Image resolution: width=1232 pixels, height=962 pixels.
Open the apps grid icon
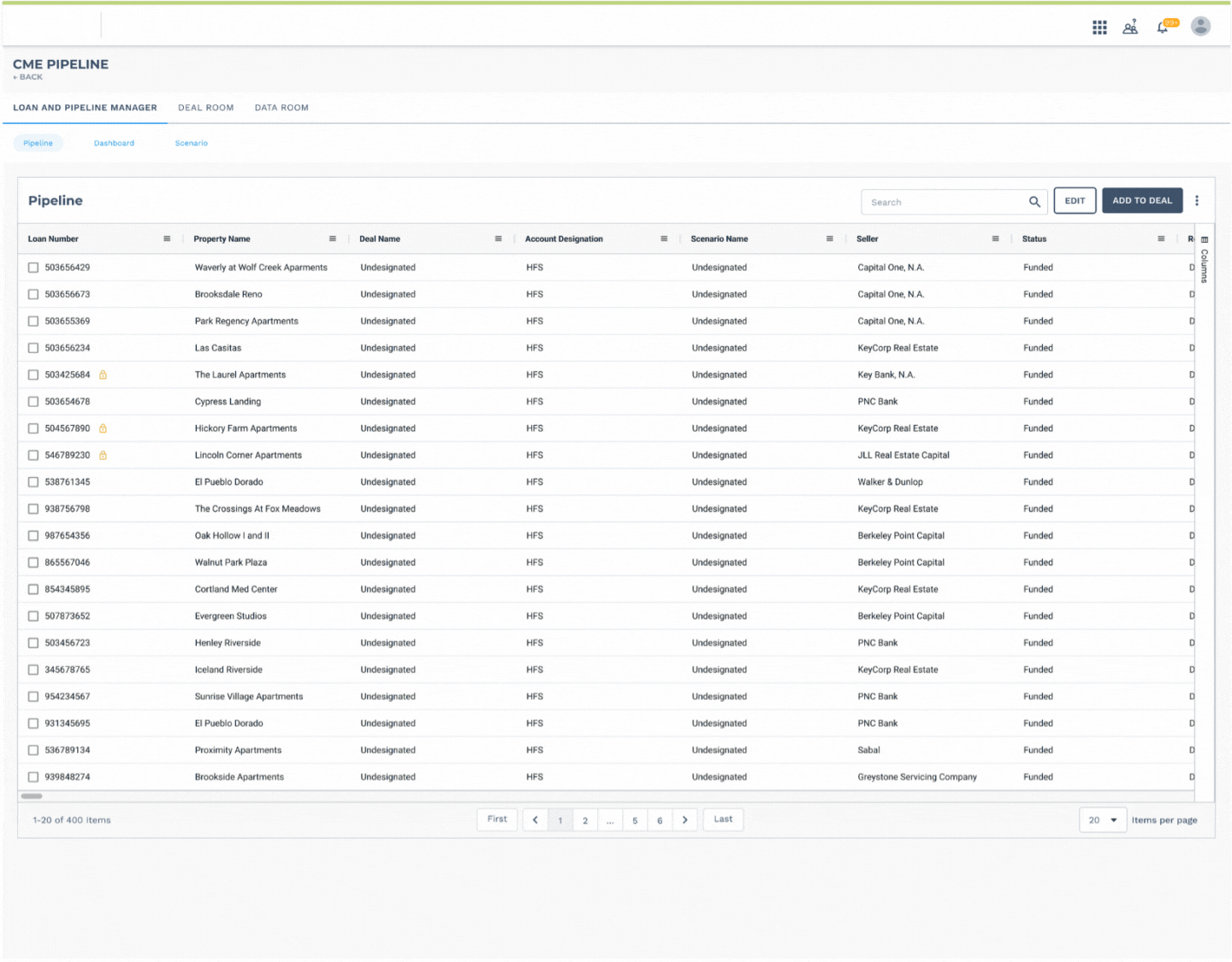coord(1099,27)
